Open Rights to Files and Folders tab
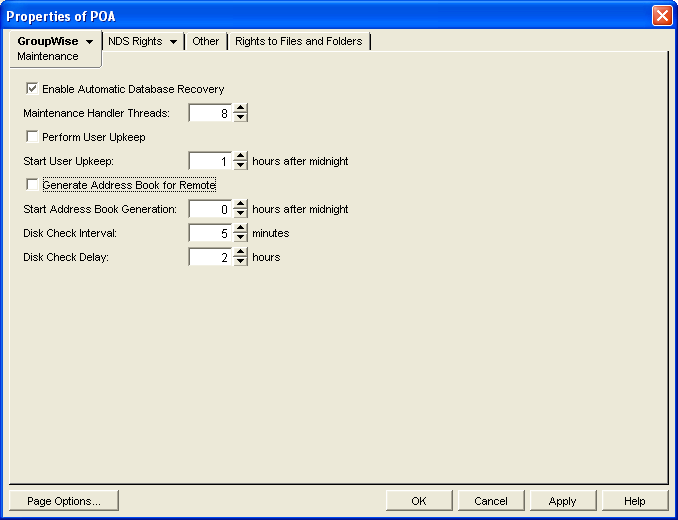 [299, 41]
